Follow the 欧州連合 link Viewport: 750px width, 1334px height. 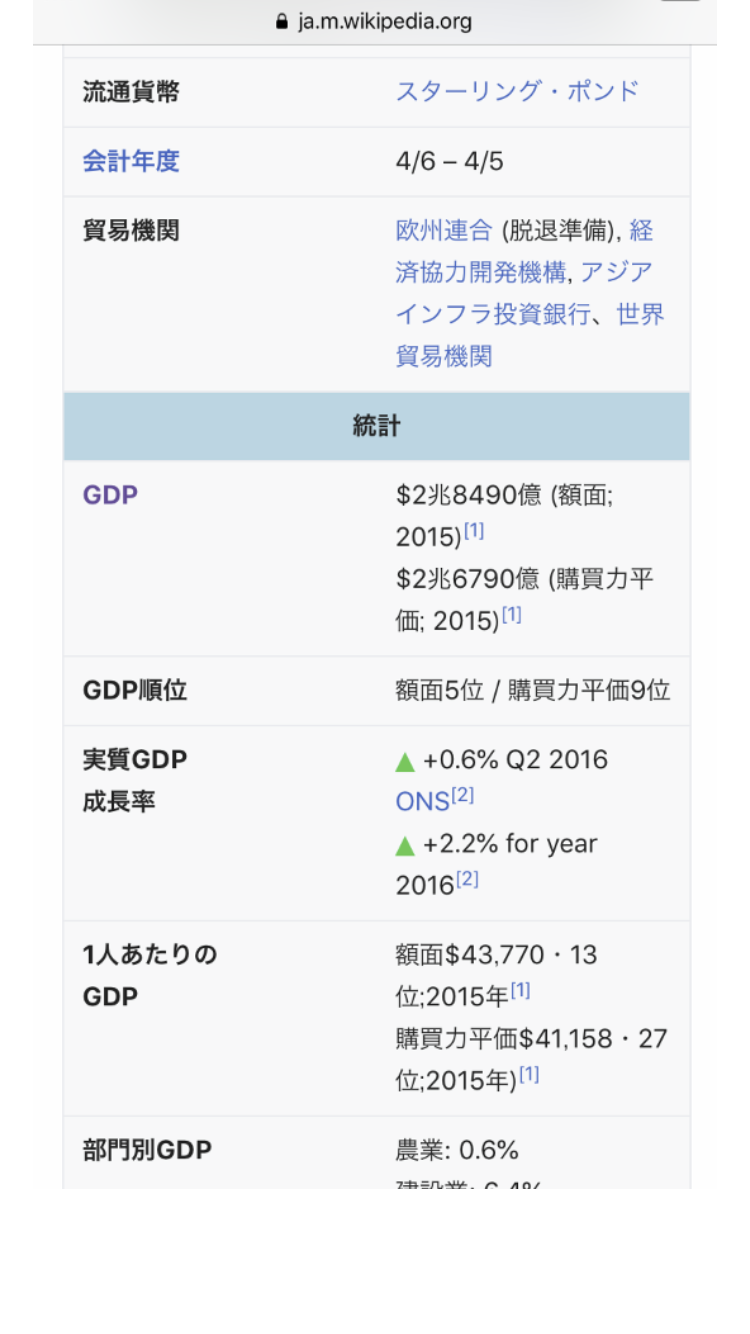[x=444, y=231]
